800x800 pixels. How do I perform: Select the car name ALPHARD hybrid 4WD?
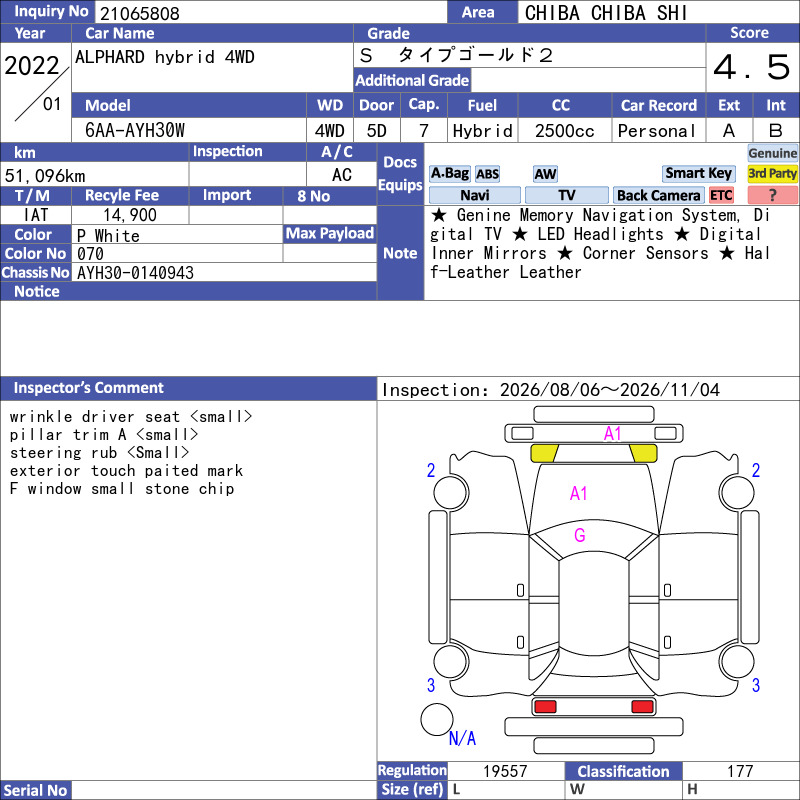point(164,57)
